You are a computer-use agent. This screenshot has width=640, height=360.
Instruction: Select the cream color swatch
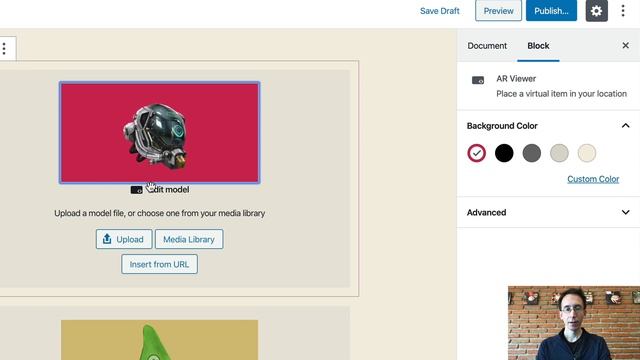click(587, 153)
